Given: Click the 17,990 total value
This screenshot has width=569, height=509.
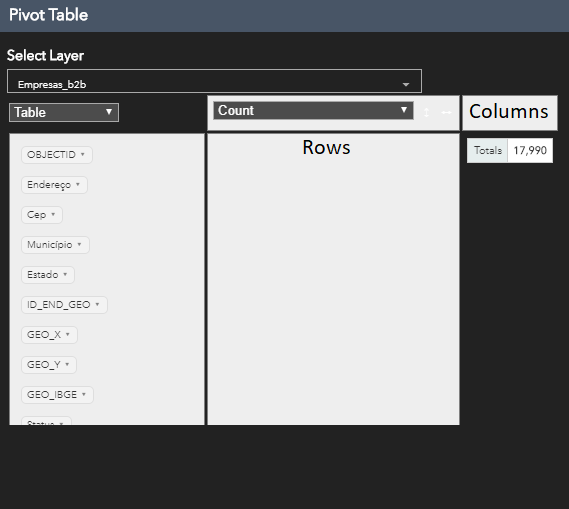Looking at the screenshot, I should (x=530, y=150).
